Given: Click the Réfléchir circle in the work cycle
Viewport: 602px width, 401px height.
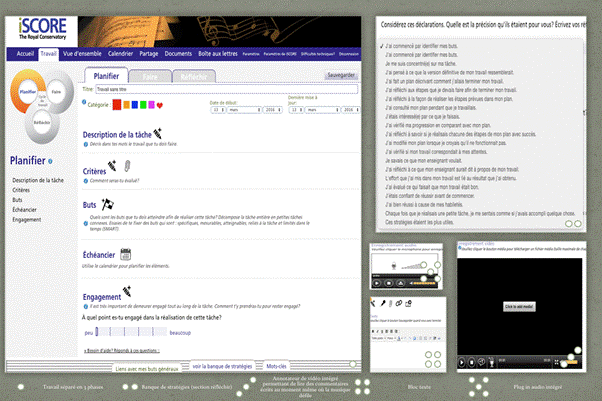Looking at the screenshot, I should coord(42,123).
